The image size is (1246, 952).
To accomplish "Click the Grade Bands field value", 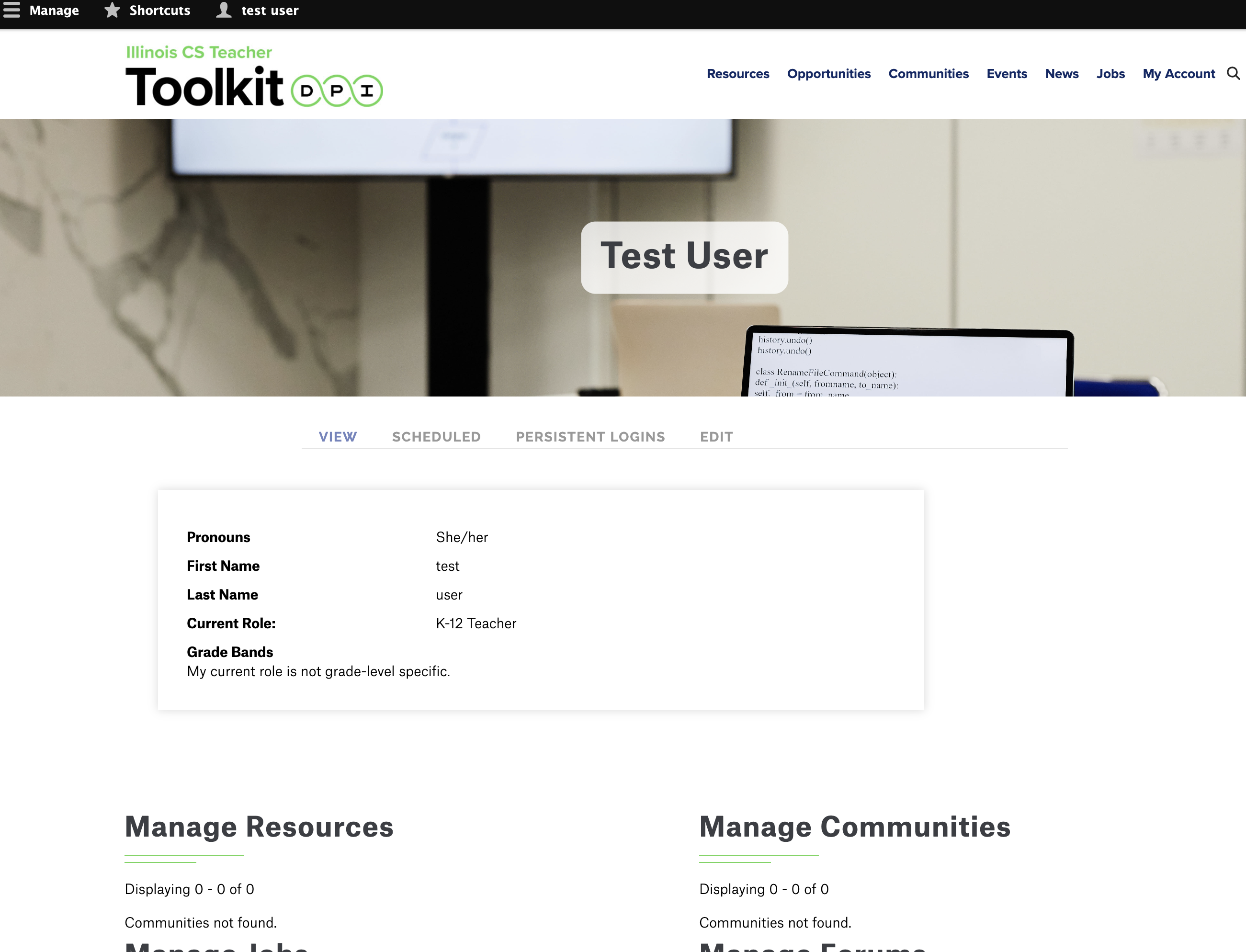I will tap(318, 671).
